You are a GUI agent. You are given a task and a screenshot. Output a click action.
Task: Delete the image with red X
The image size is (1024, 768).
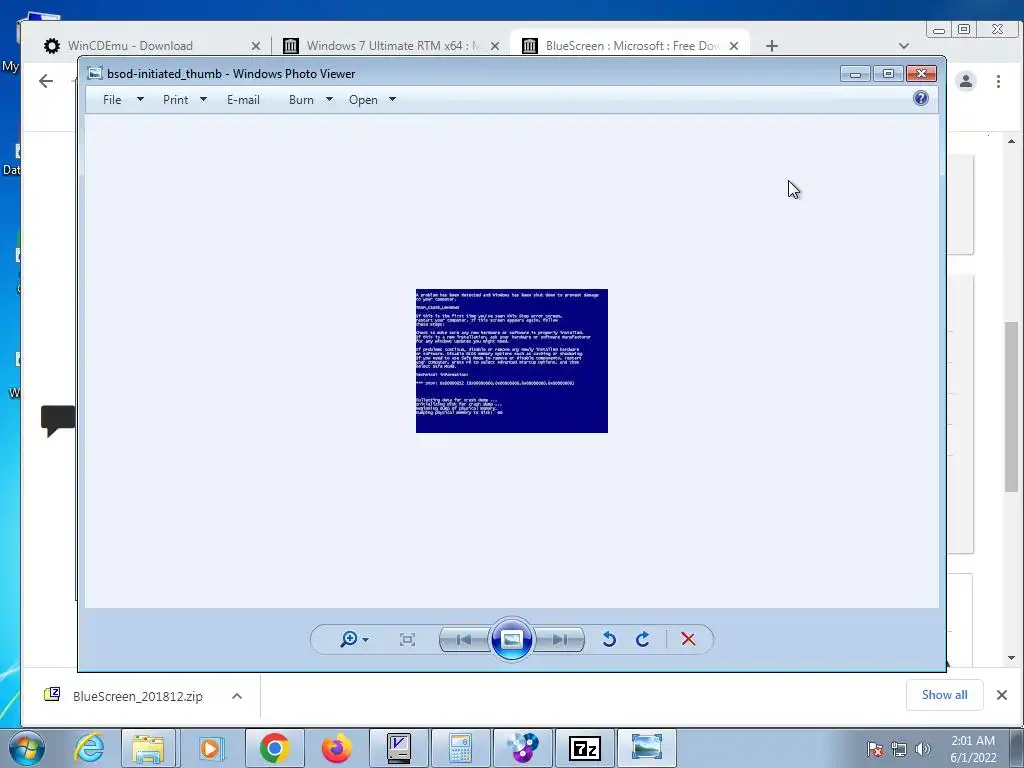tap(688, 639)
